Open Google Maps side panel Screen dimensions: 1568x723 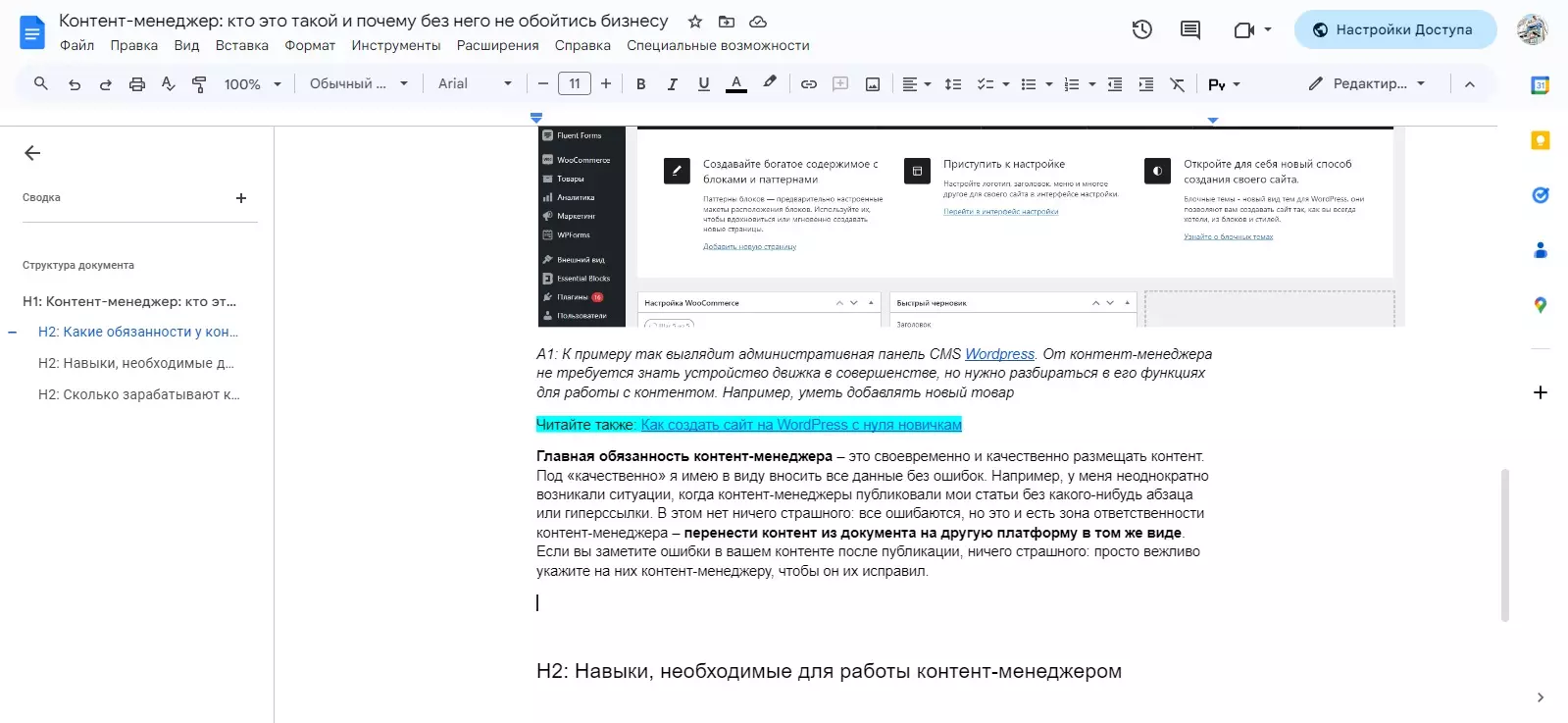coord(1541,305)
